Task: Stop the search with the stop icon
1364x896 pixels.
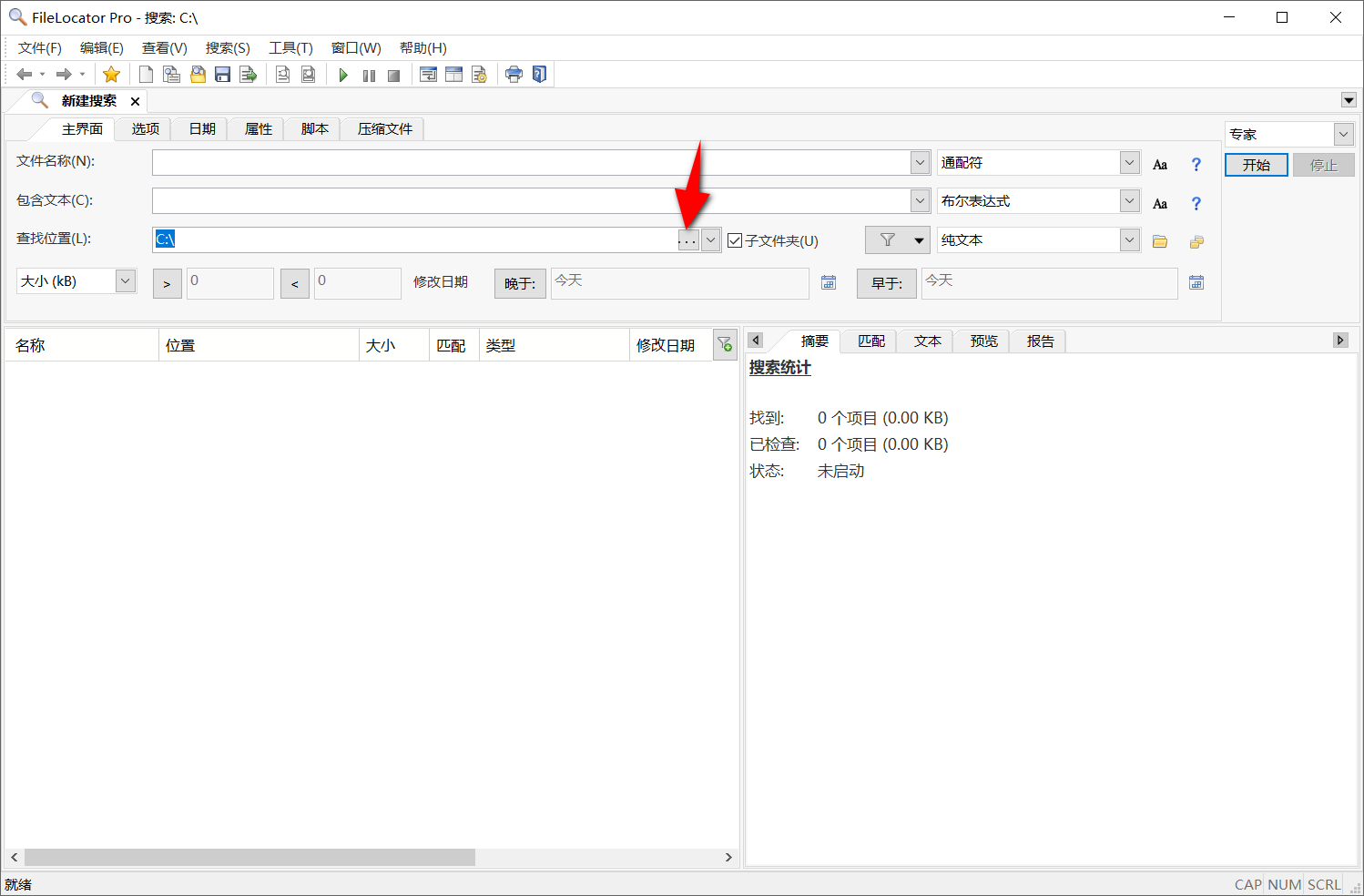Action: (x=393, y=75)
